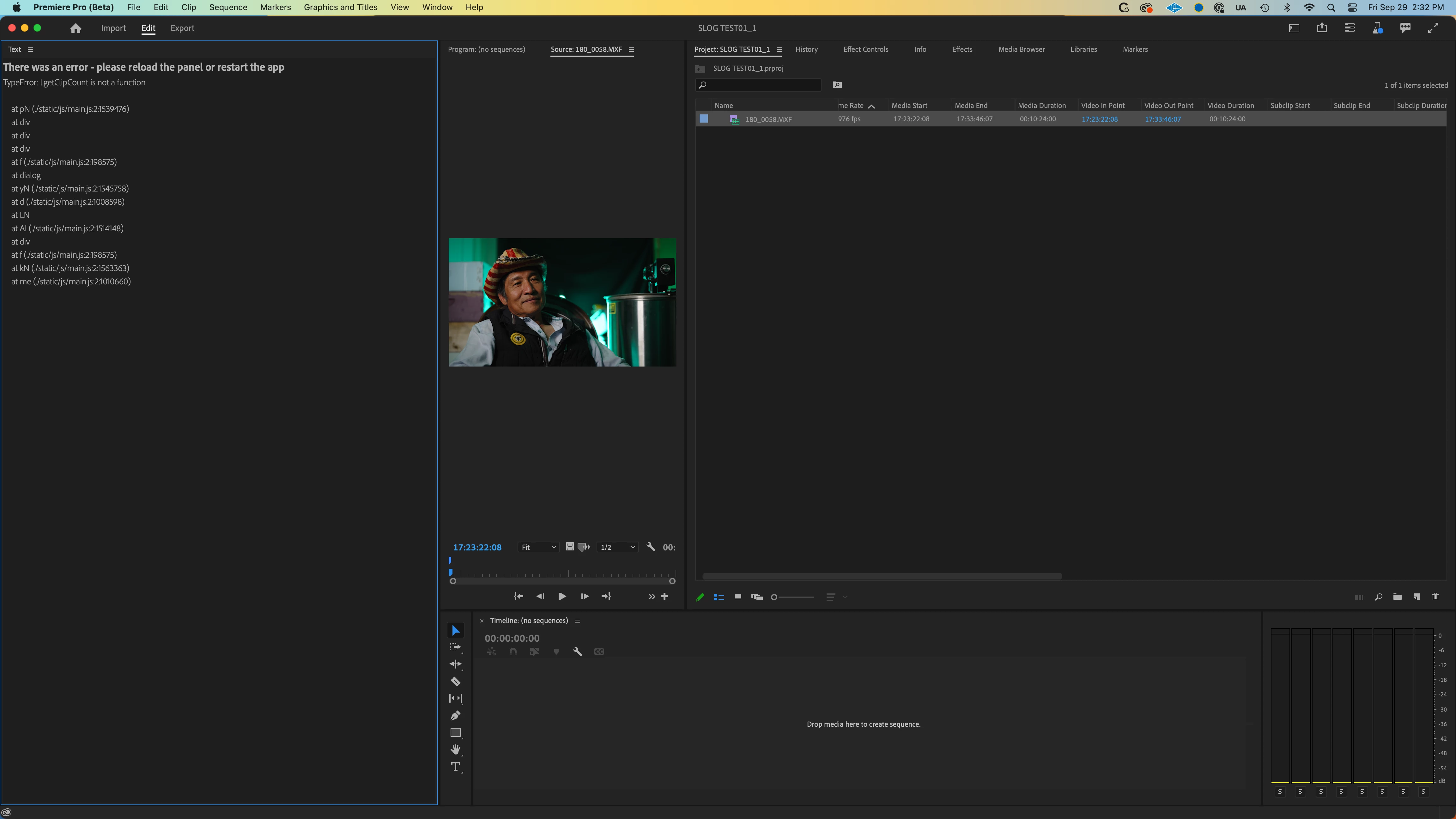This screenshot has width=1456, height=819.
Task: Select the Ripple Edit tool
Action: coord(455,664)
